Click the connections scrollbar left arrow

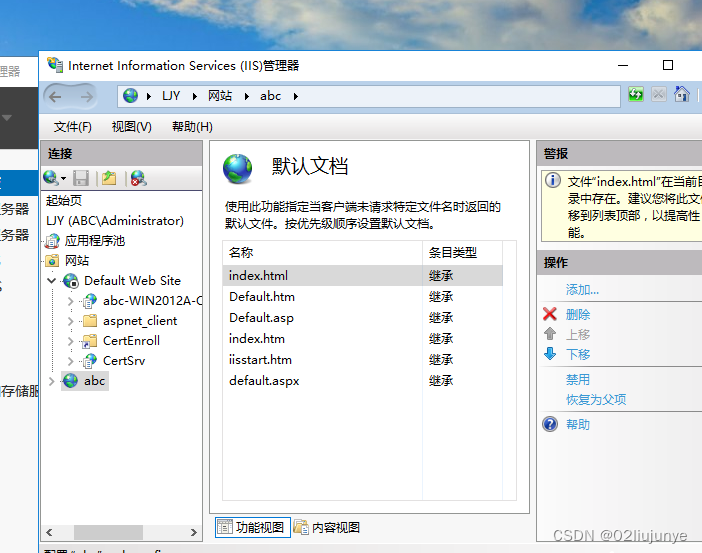(49, 532)
